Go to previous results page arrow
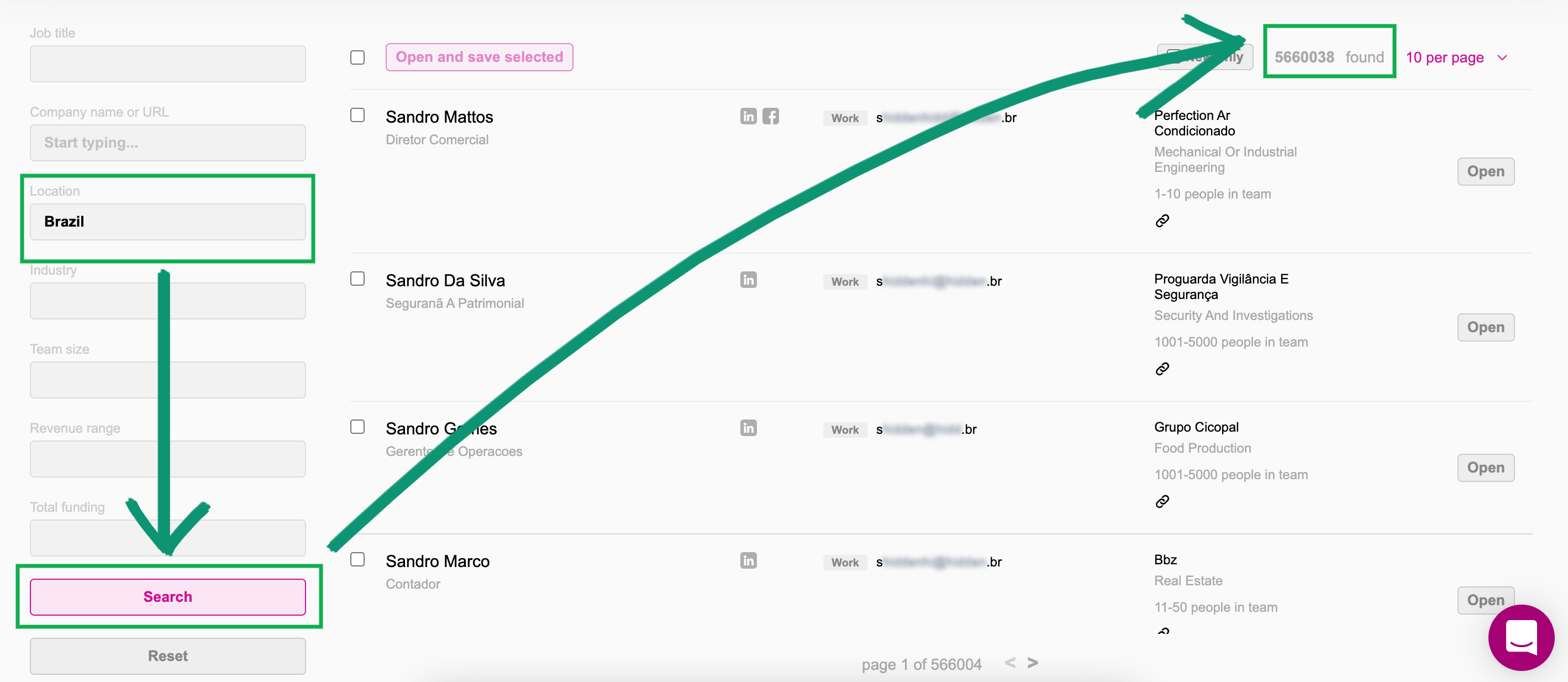 click(1010, 663)
